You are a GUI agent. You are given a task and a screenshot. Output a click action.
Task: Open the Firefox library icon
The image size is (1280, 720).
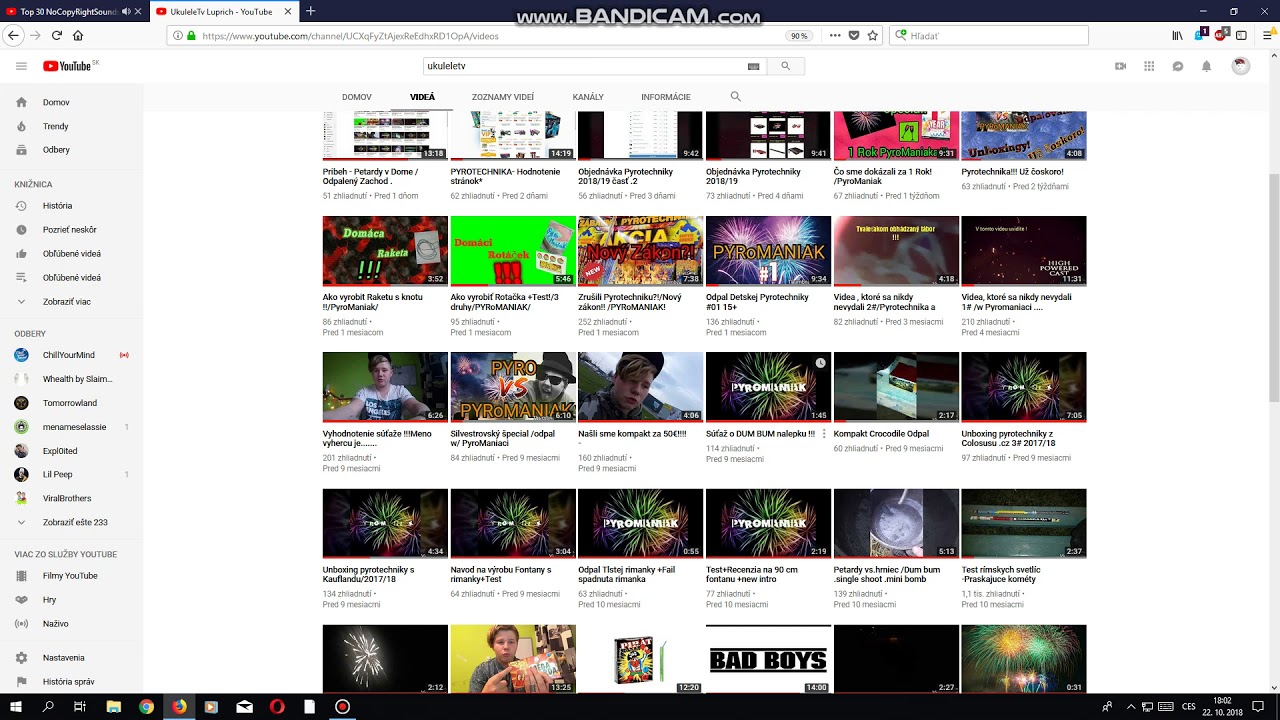pos(1177,35)
